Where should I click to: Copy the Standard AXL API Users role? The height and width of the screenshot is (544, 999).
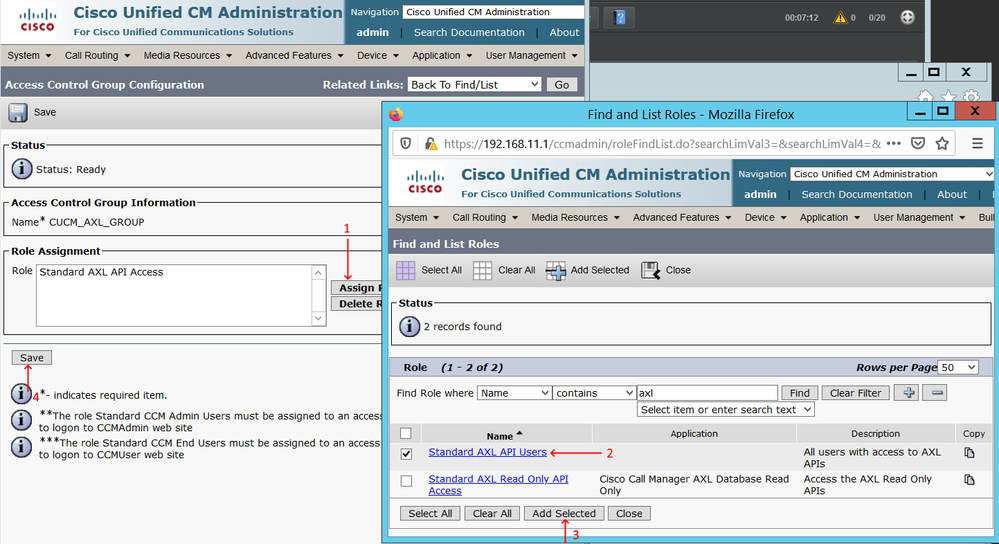(x=969, y=453)
